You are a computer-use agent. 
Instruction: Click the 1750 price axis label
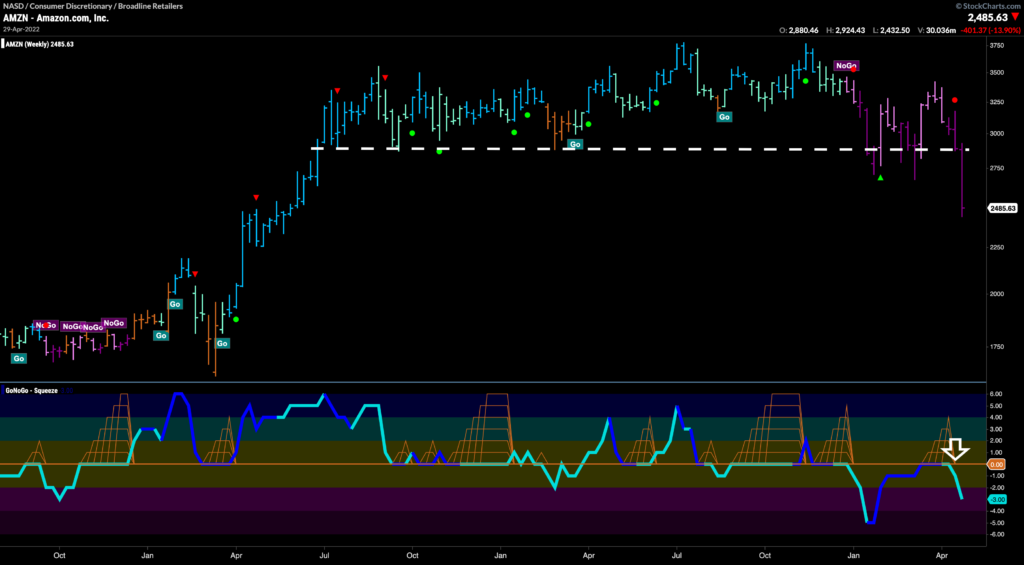point(997,347)
